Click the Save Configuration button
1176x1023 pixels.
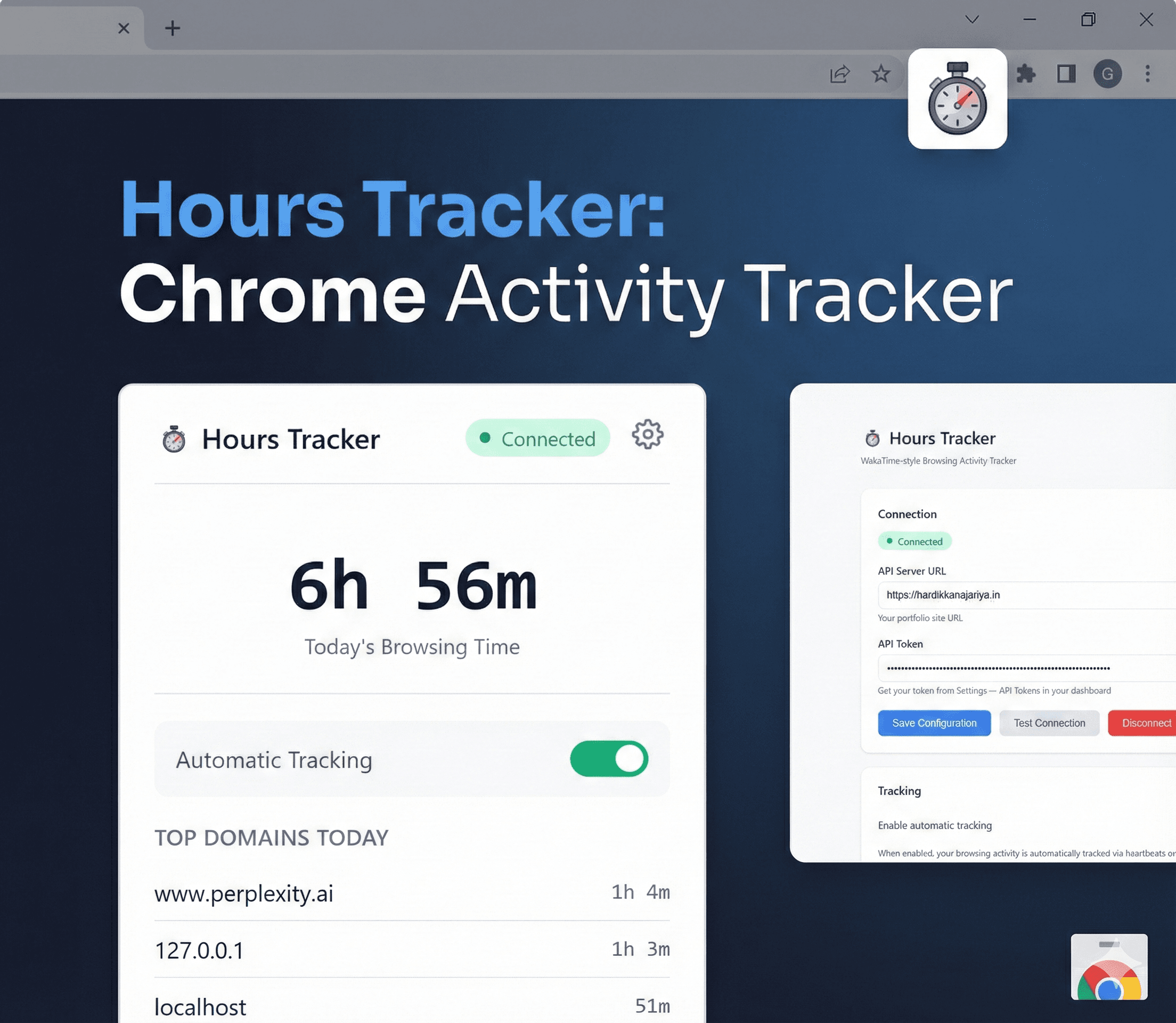(x=934, y=722)
